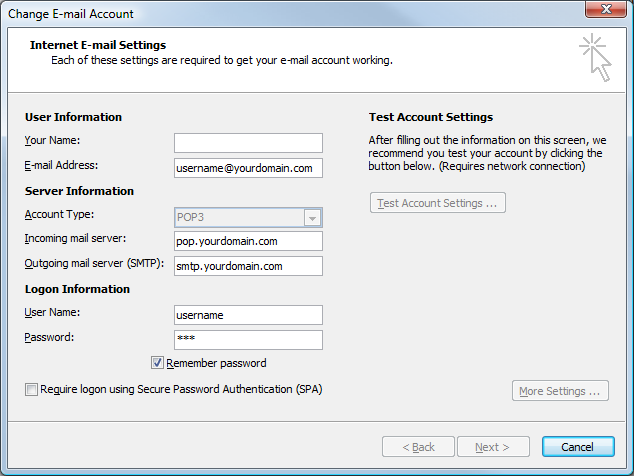Click the Internet E-mail Settings heading
Image resolution: width=634 pixels, height=476 pixels.
(x=98, y=45)
